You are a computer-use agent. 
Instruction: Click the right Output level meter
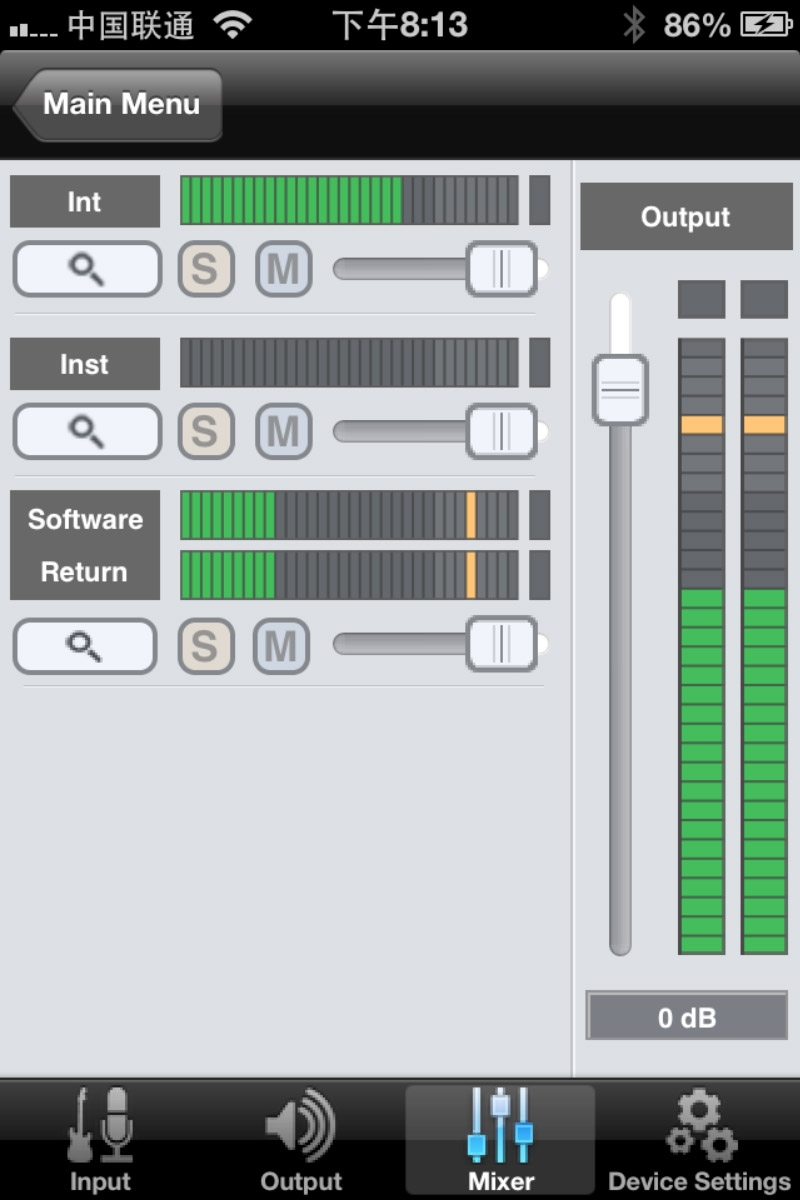coord(764,646)
